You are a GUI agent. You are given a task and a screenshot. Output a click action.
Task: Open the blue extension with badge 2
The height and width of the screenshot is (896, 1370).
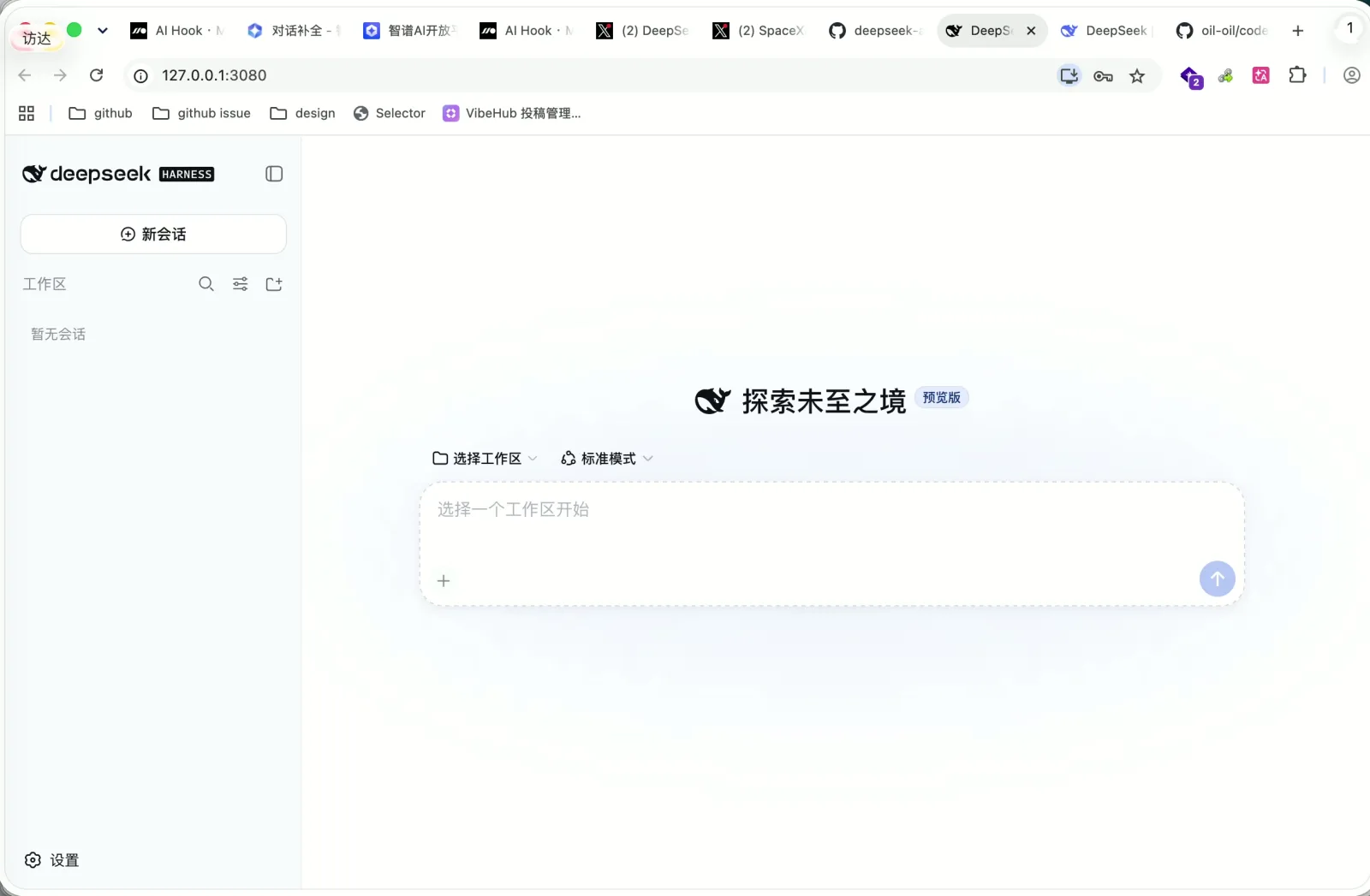(x=1191, y=77)
